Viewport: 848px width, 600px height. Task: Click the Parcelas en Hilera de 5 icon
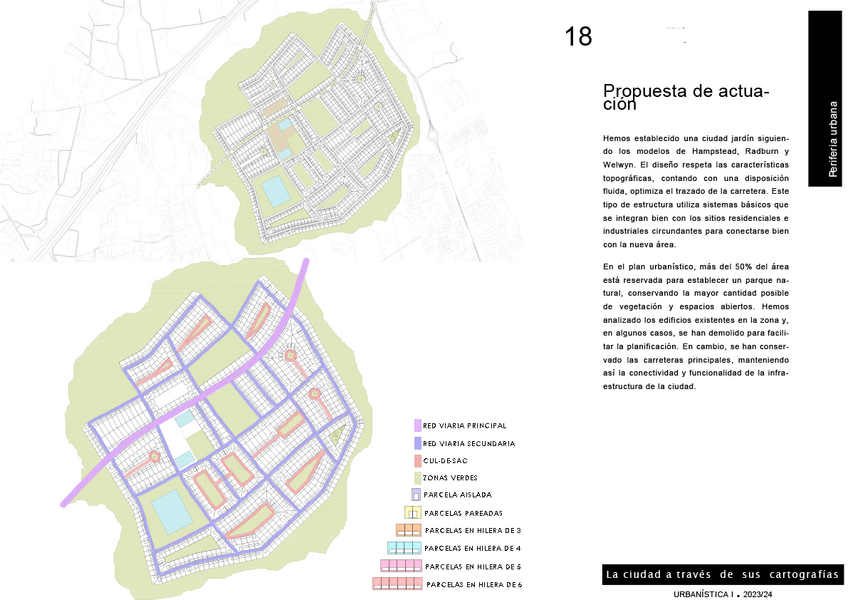401,566
